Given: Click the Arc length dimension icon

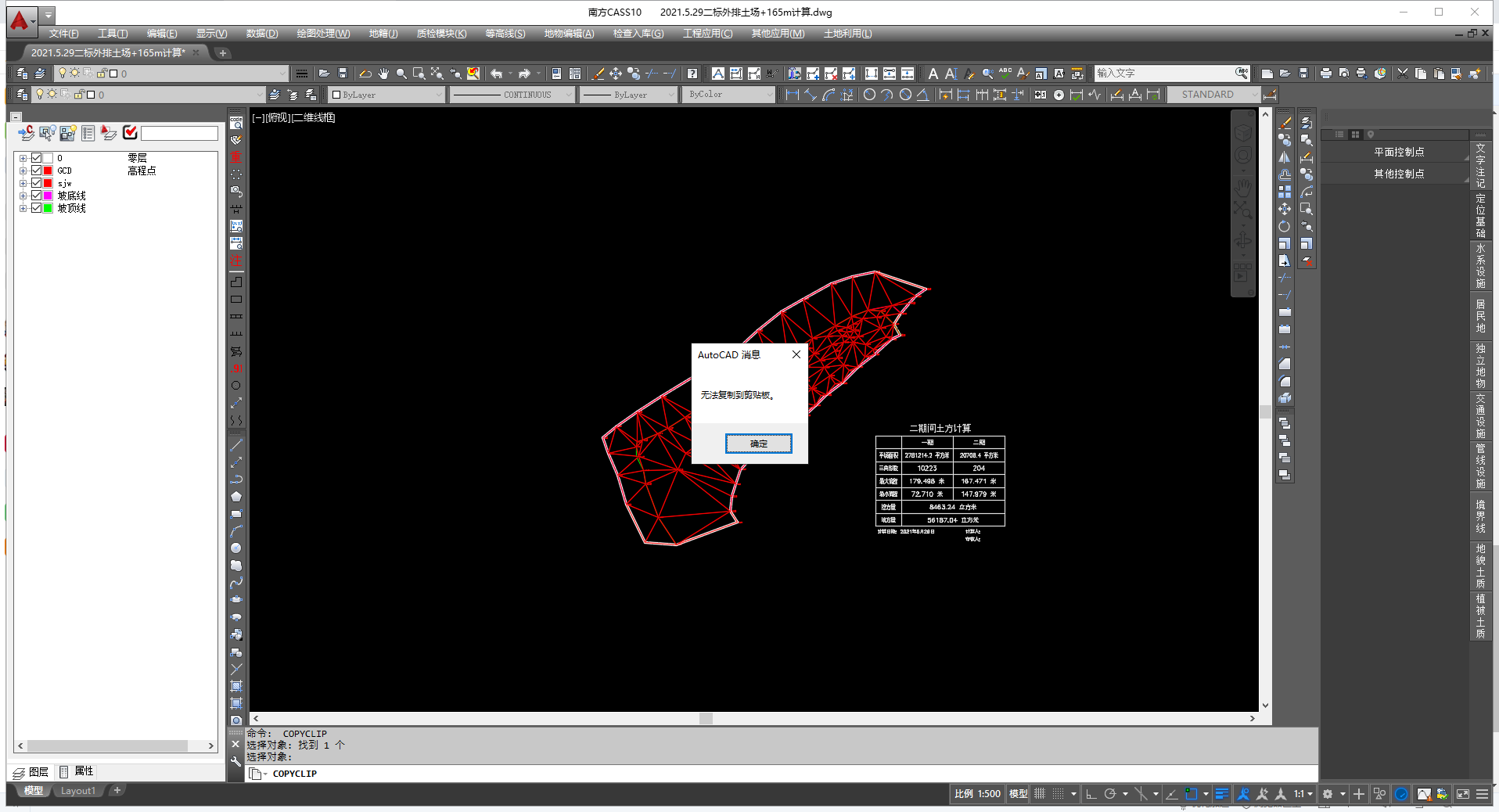Looking at the screenshot, I should point(829,95).
